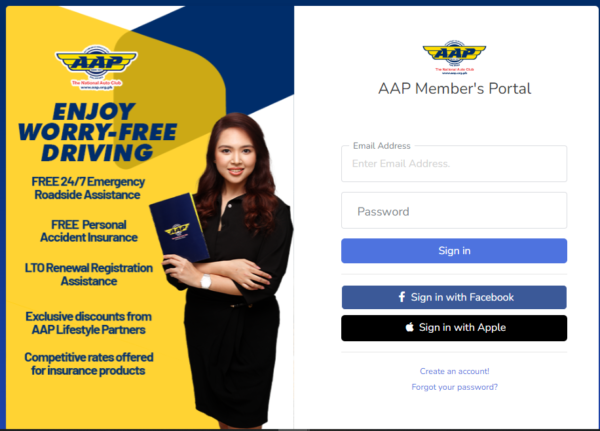
Task: Open Forgot your password link
Action: [x=454, y=387]
